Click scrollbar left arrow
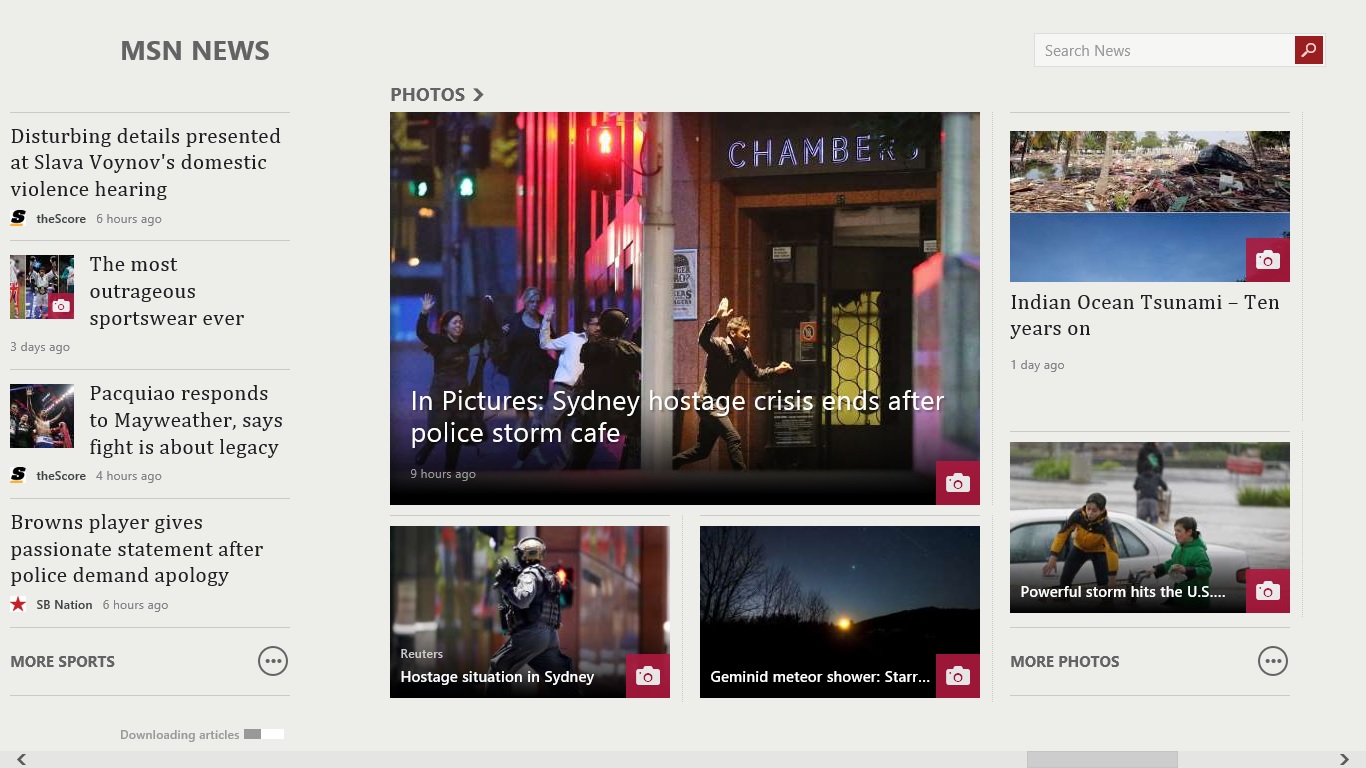Image resolution: width=1366 pixels, height=768 pixels. [x=21, y=759]
